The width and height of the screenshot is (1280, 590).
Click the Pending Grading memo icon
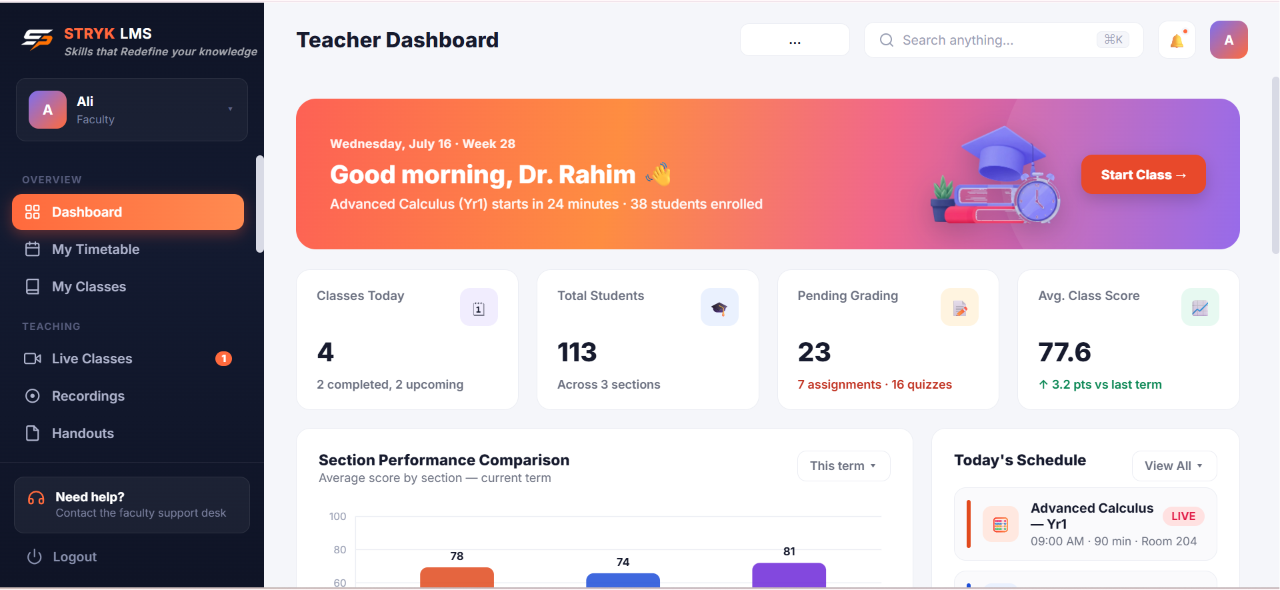click(x=960, y=308)
